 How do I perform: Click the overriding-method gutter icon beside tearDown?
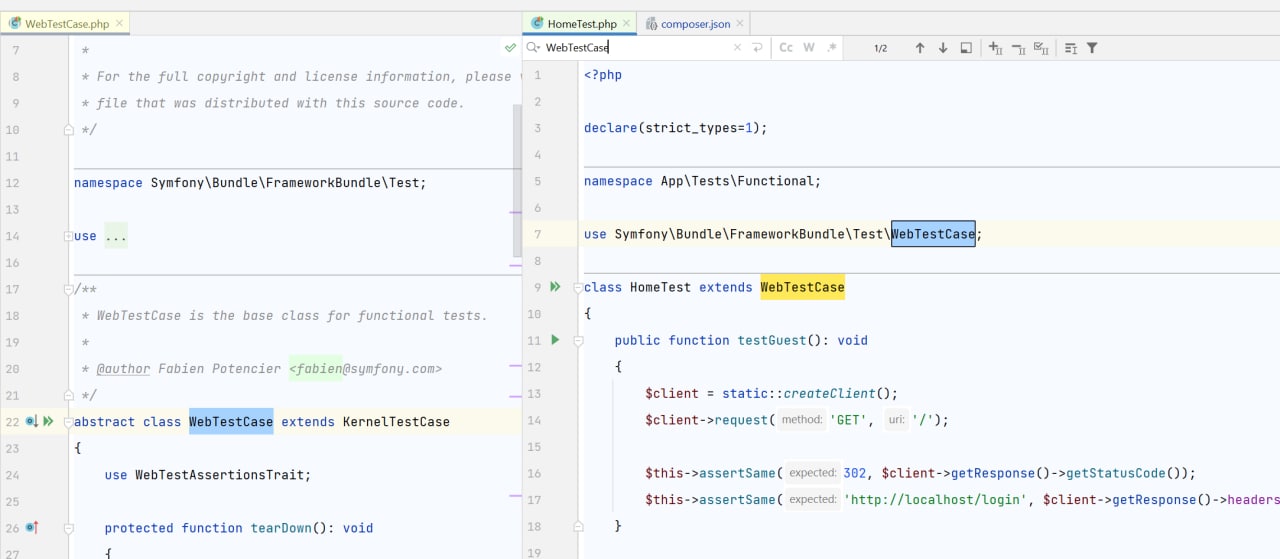32,528
